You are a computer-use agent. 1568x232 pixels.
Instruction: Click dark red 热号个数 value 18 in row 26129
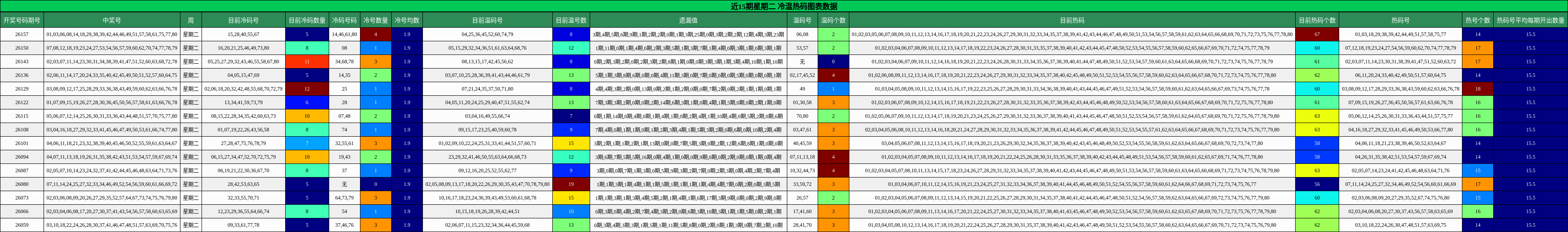[1477, 89]
